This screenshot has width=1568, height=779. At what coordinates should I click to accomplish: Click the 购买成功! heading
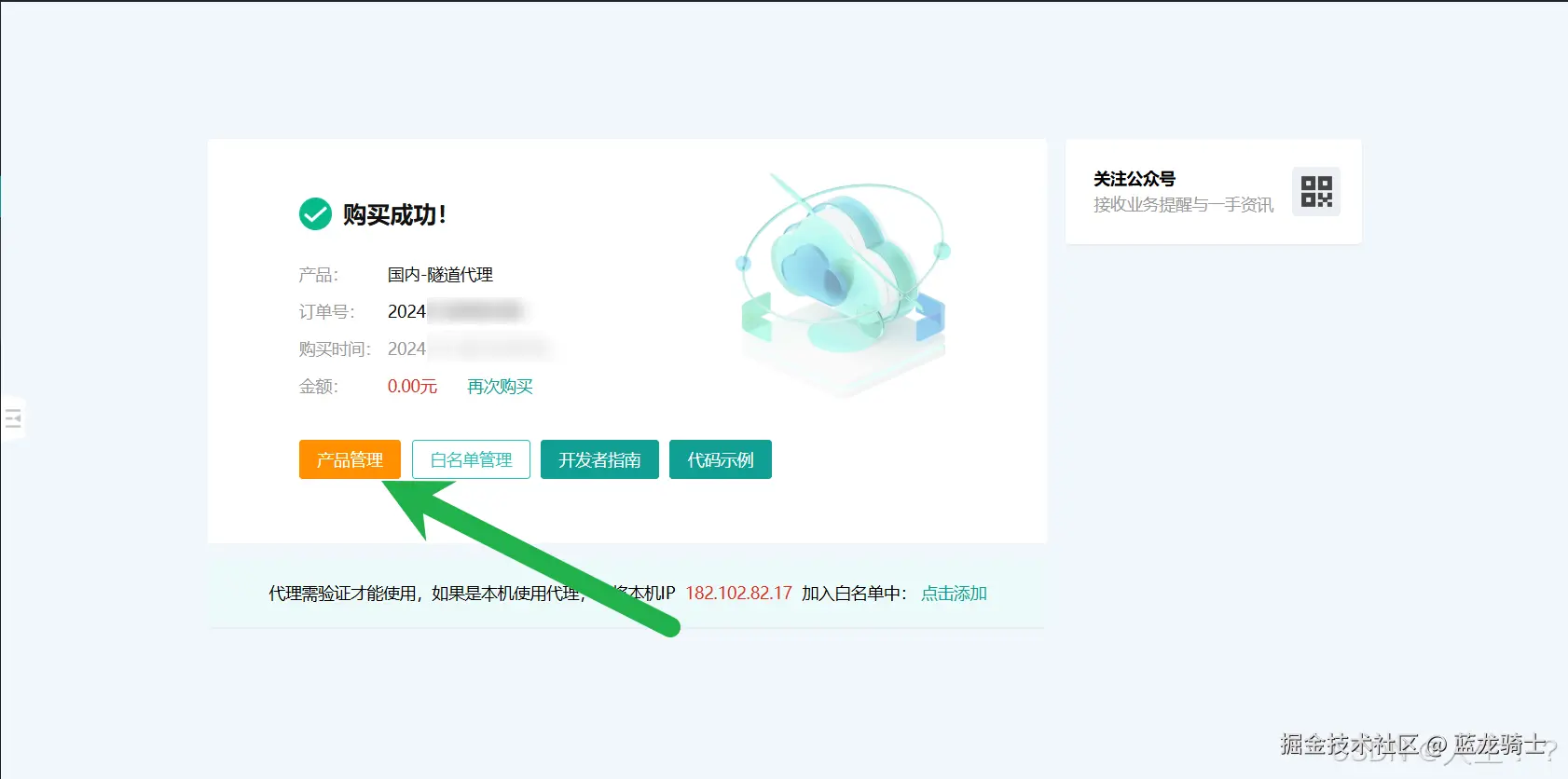[x=395, y=215]
